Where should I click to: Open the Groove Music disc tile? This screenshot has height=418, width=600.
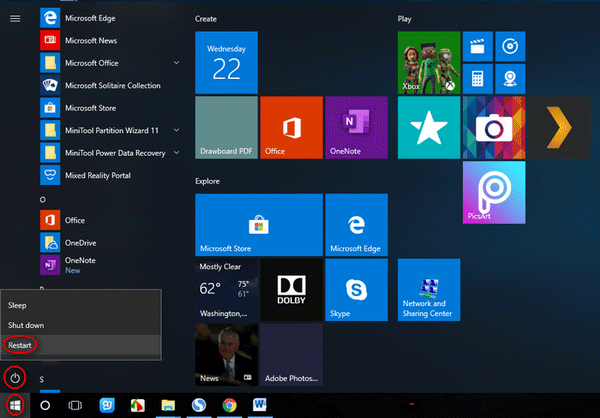pos(510,46)
